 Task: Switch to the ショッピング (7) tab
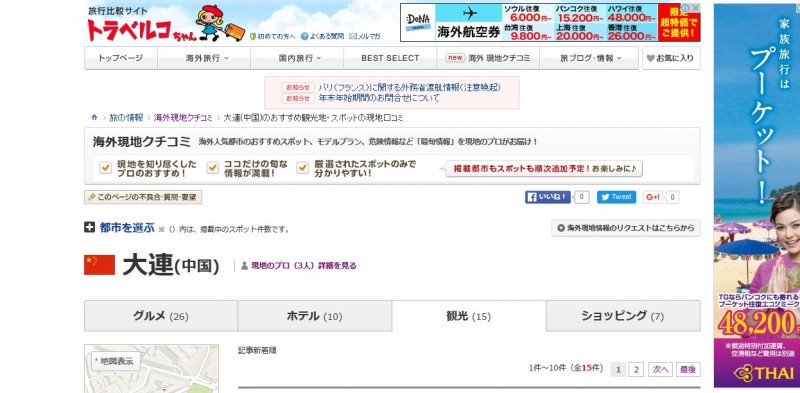click(623, 316)
